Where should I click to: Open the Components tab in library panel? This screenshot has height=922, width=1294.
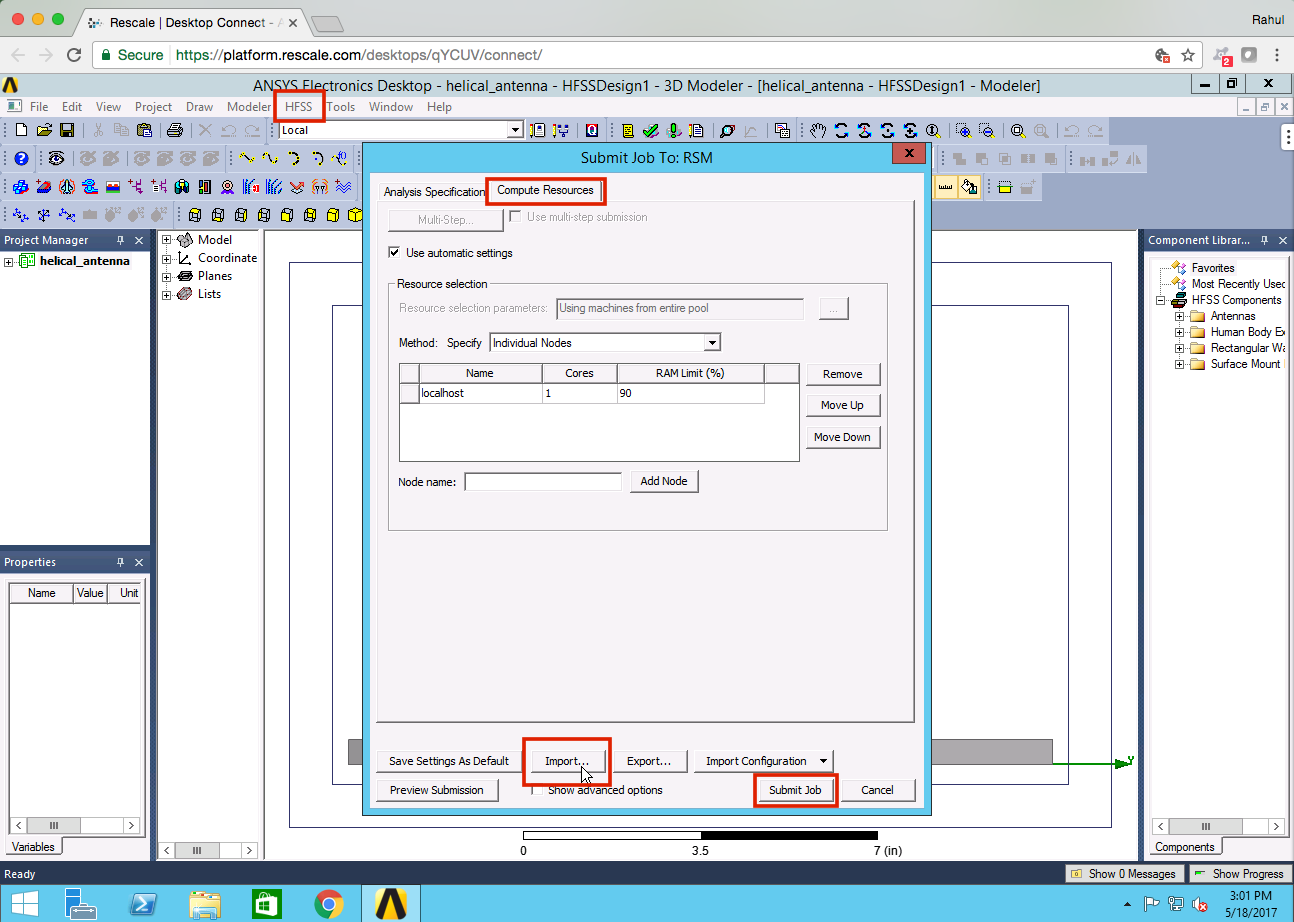[1185, 847]
